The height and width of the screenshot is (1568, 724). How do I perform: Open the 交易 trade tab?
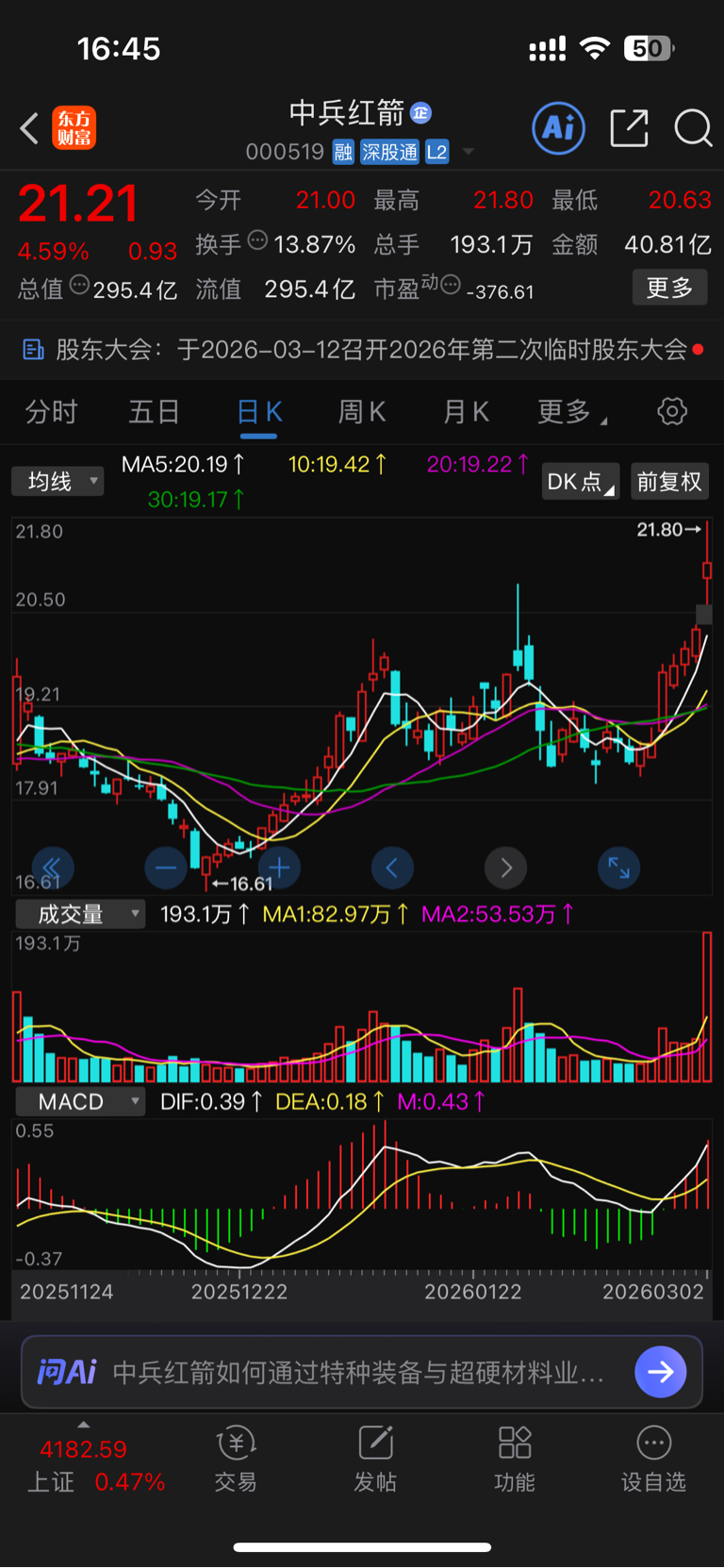point(236,1460)
